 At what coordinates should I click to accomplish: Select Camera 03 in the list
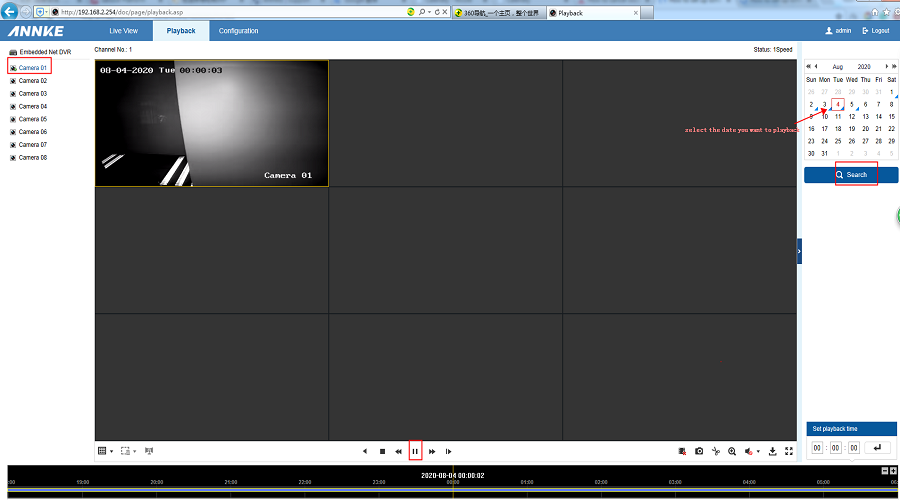pyautogui.click(x=29, y=94)
